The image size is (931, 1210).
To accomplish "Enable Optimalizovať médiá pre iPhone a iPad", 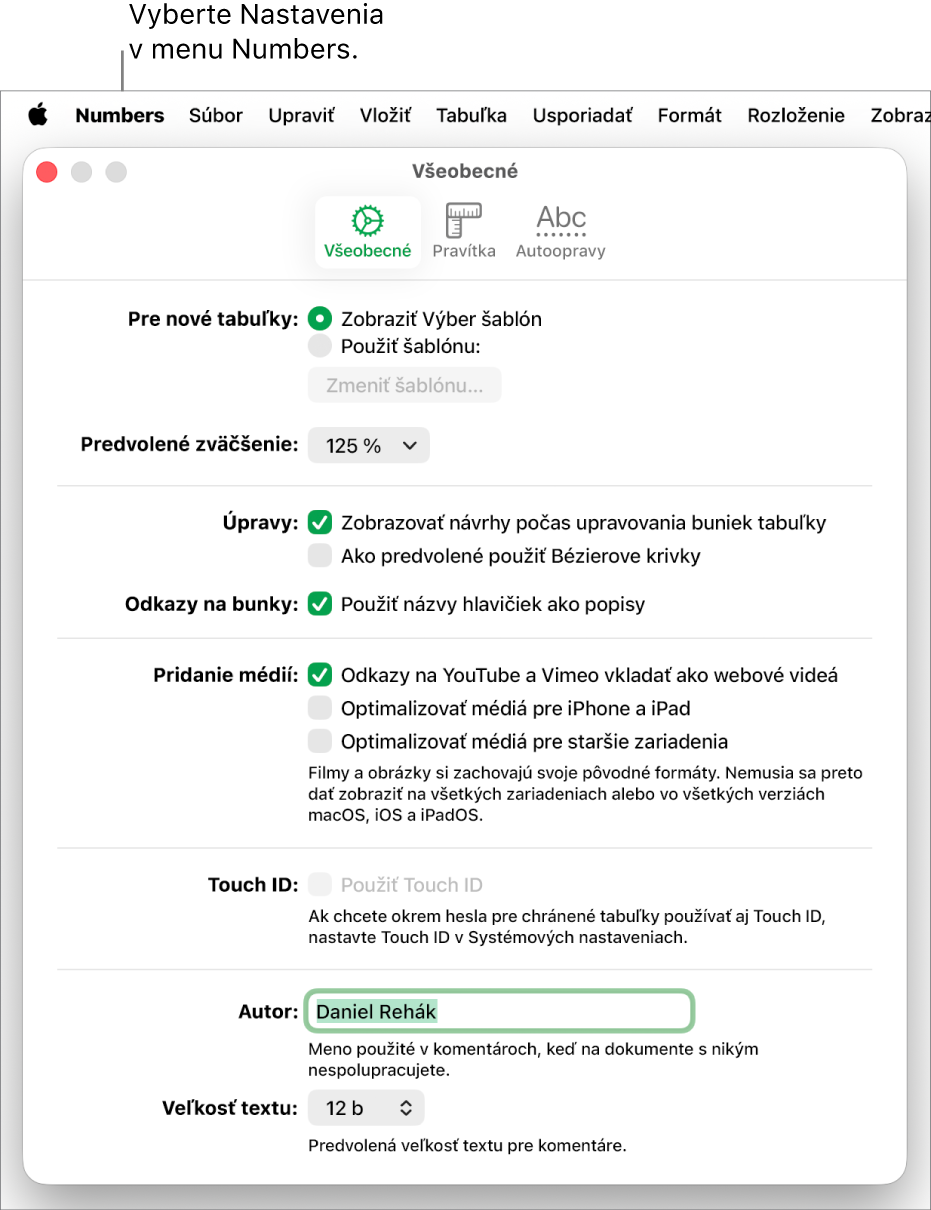I will point(319,708).
